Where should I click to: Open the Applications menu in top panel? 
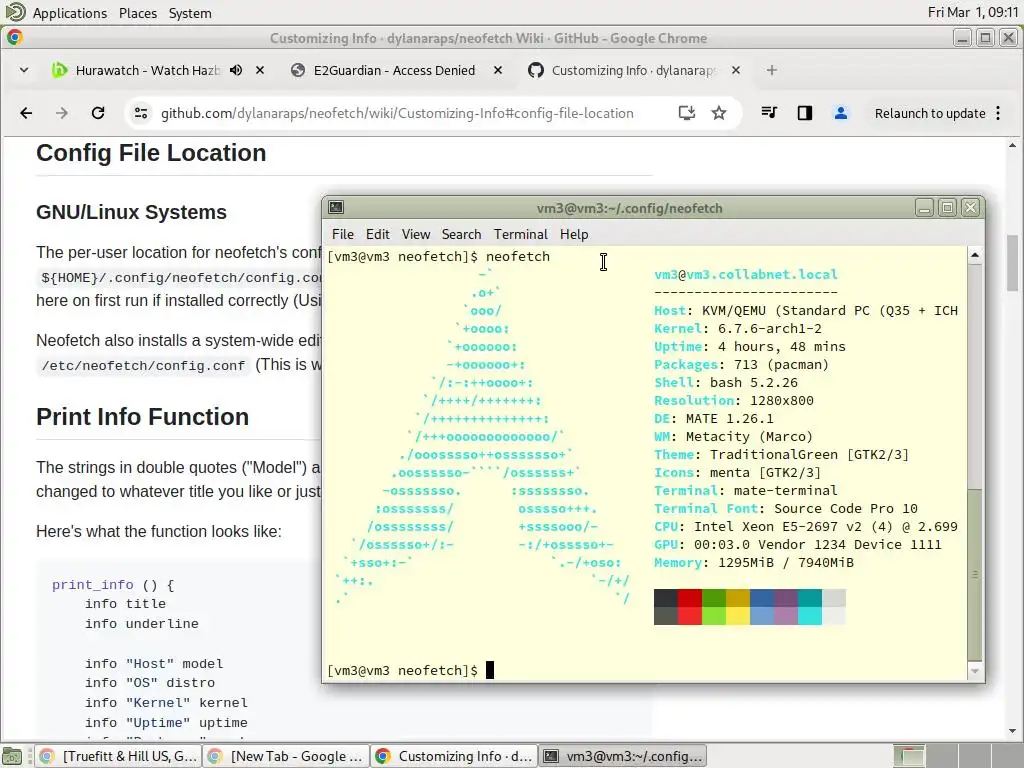point(70,13)
